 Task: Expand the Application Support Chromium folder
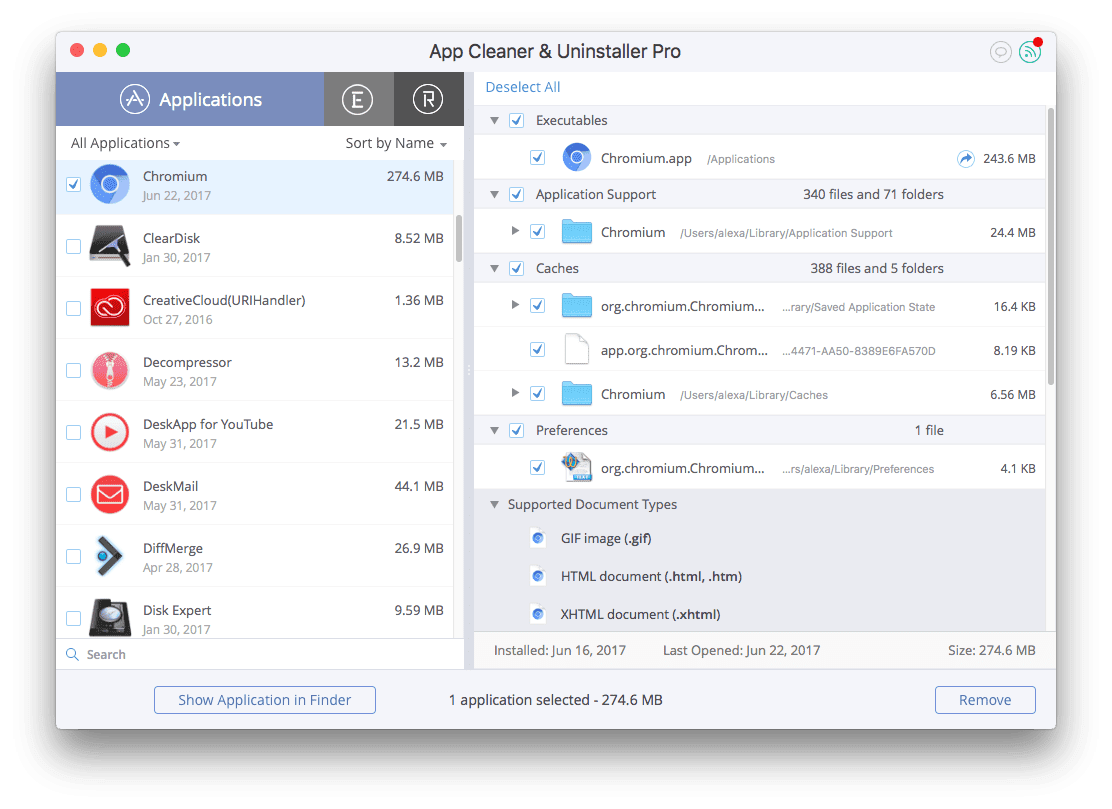[516, 231]
